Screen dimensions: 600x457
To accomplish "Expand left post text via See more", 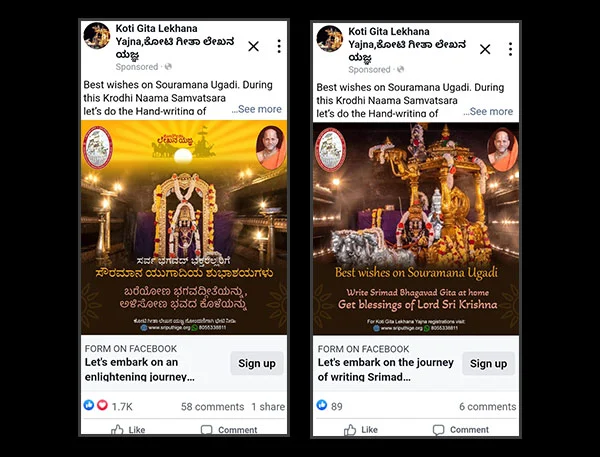I will 257,109.
